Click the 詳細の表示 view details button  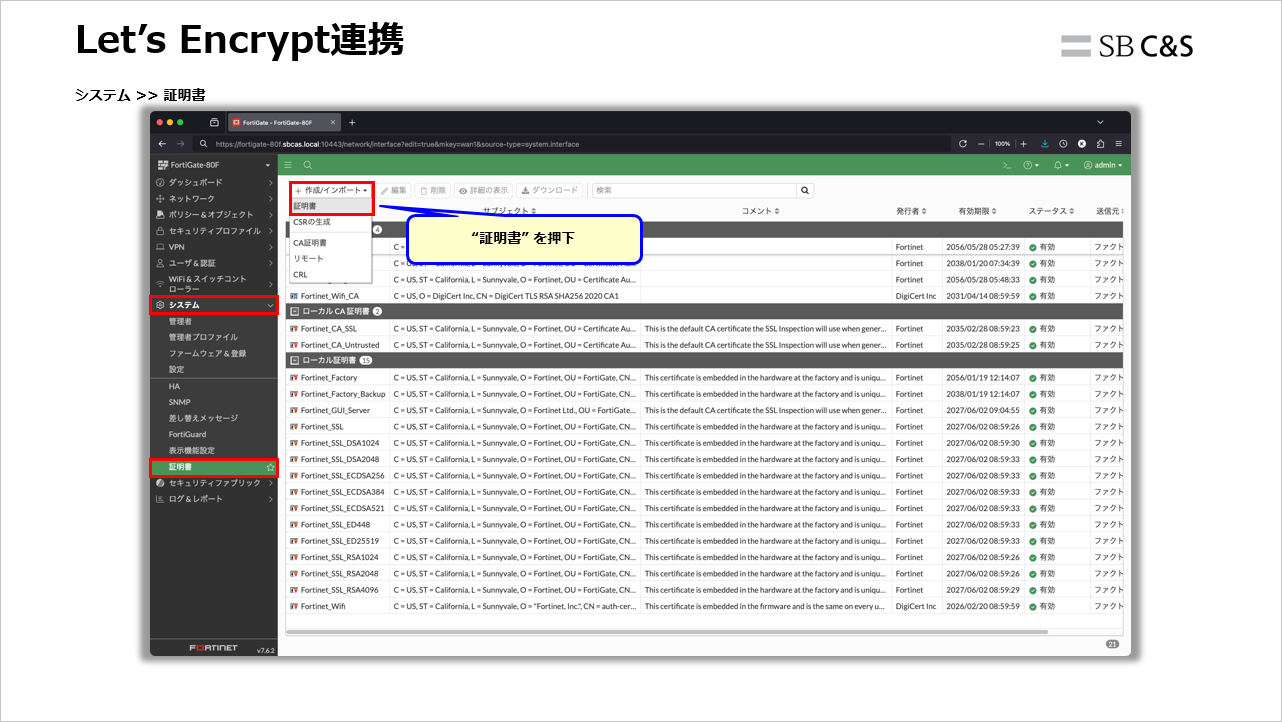click(x=483, y=190)
